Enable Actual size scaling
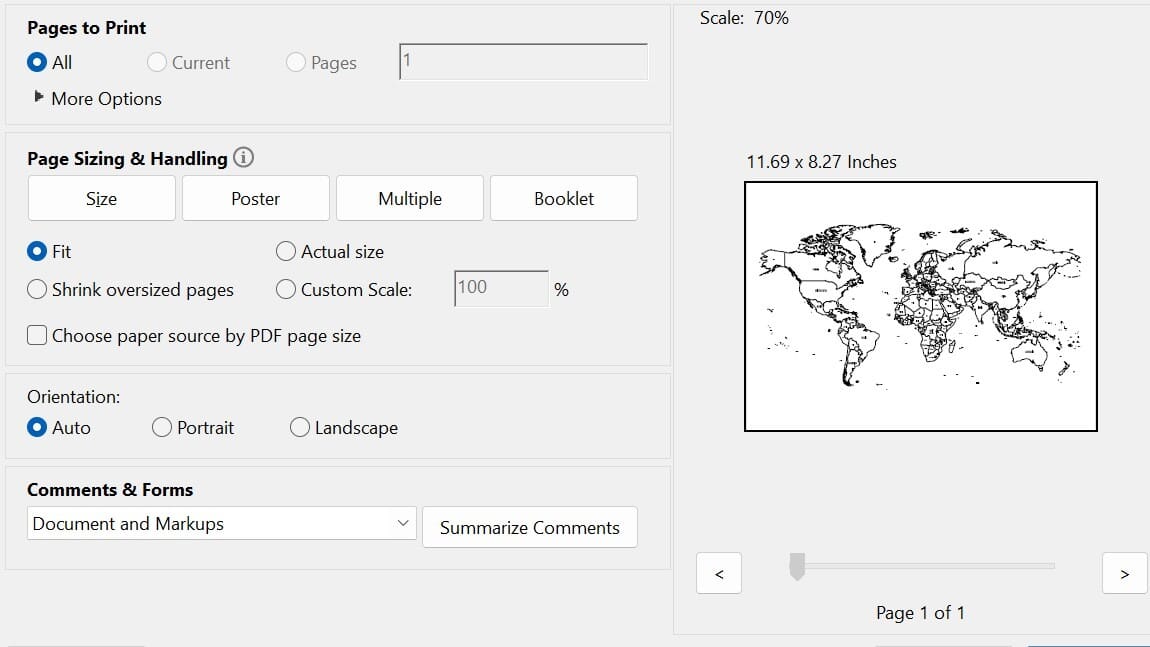The height and width of the screenshot is (647, 1150). [285, 251]
